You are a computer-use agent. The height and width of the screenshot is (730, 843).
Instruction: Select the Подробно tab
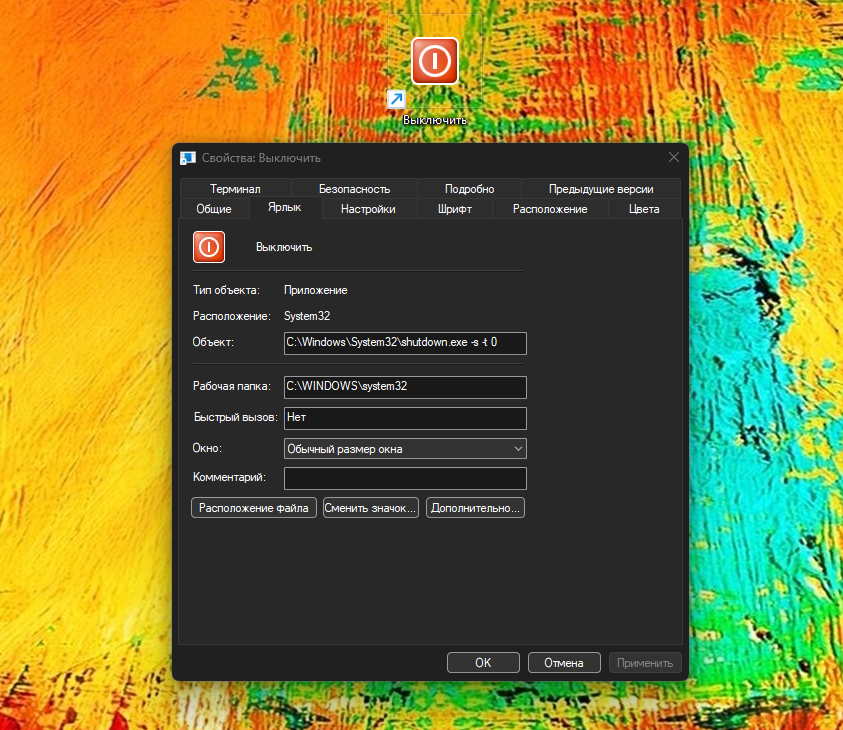[469, 189]
